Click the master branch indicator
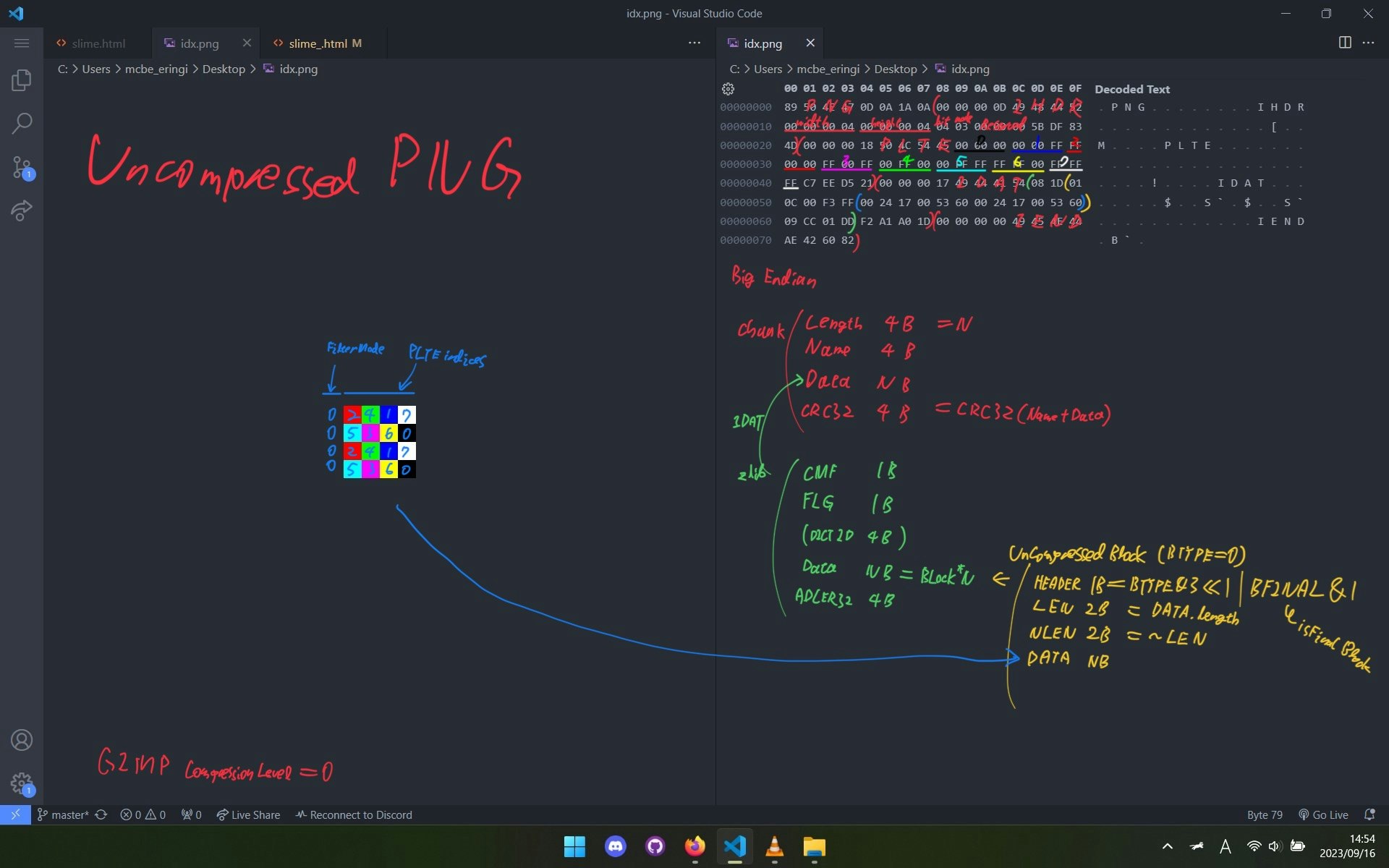 [63, 814]
